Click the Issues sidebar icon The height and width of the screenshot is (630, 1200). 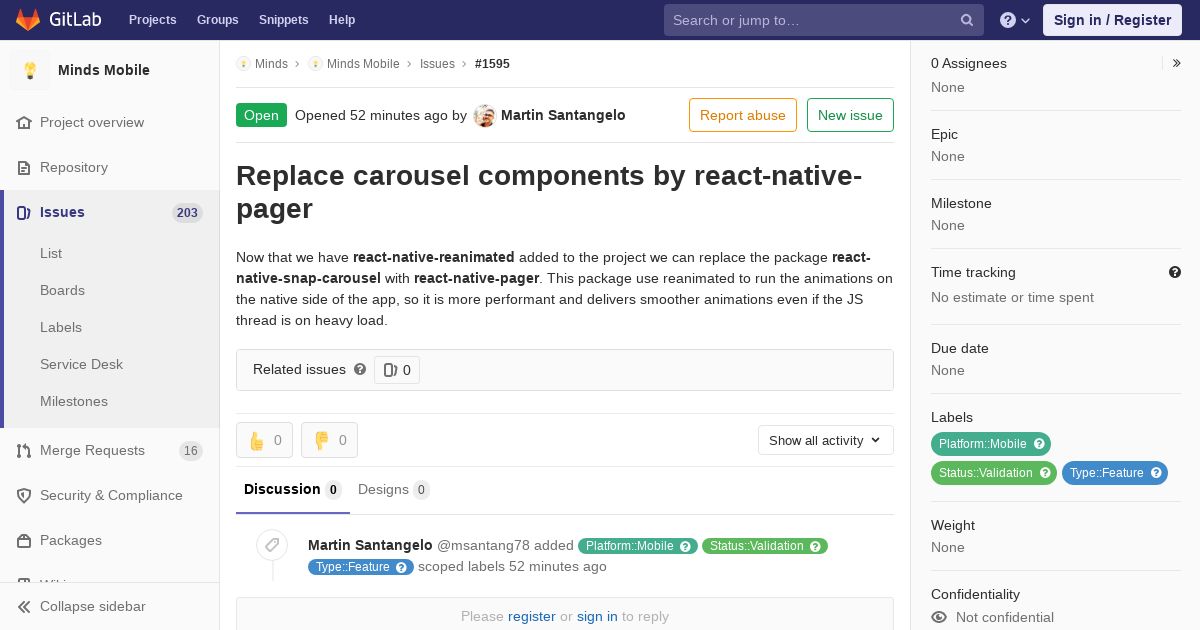pos(24,212)
